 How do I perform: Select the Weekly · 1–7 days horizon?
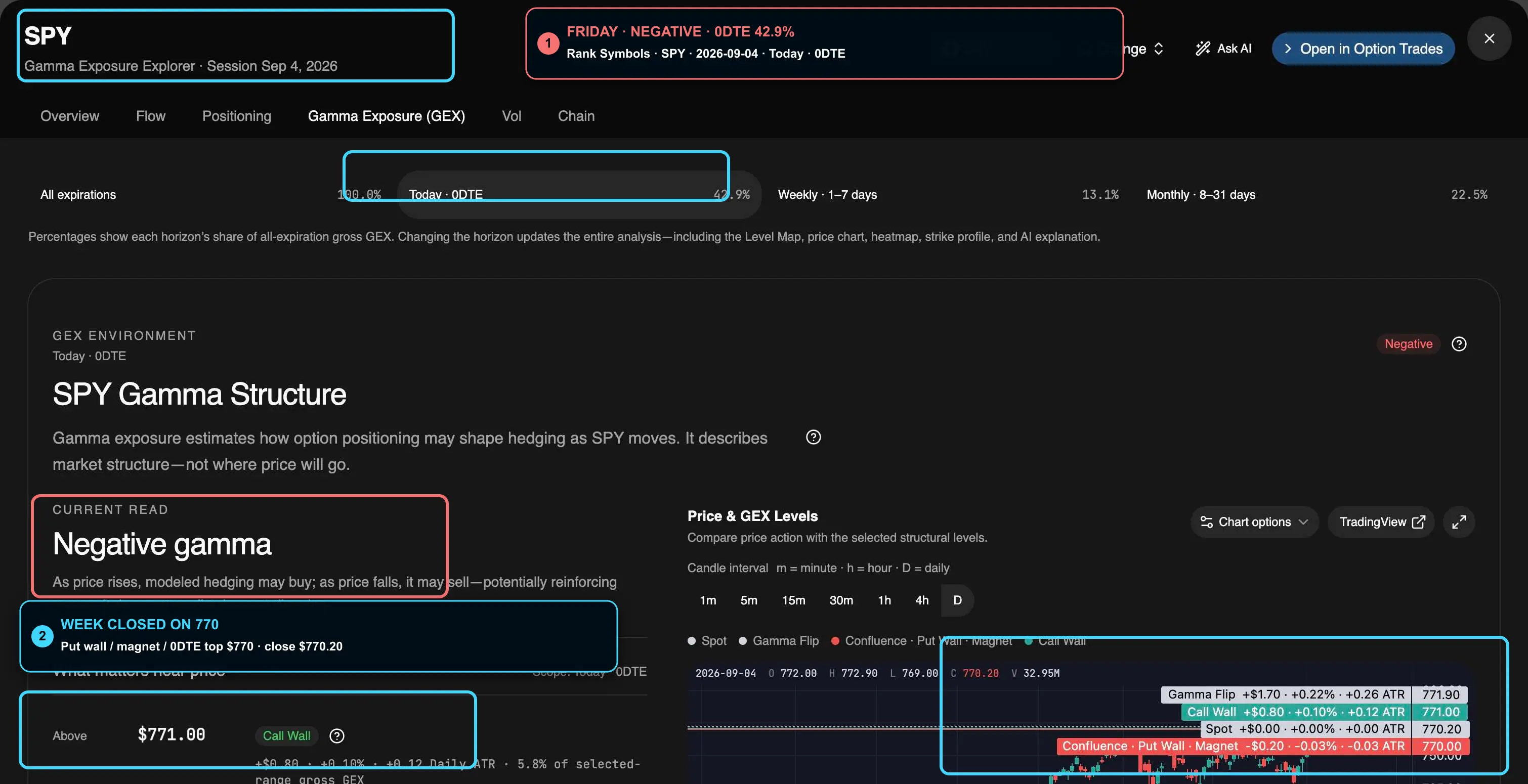pos(948,195)
